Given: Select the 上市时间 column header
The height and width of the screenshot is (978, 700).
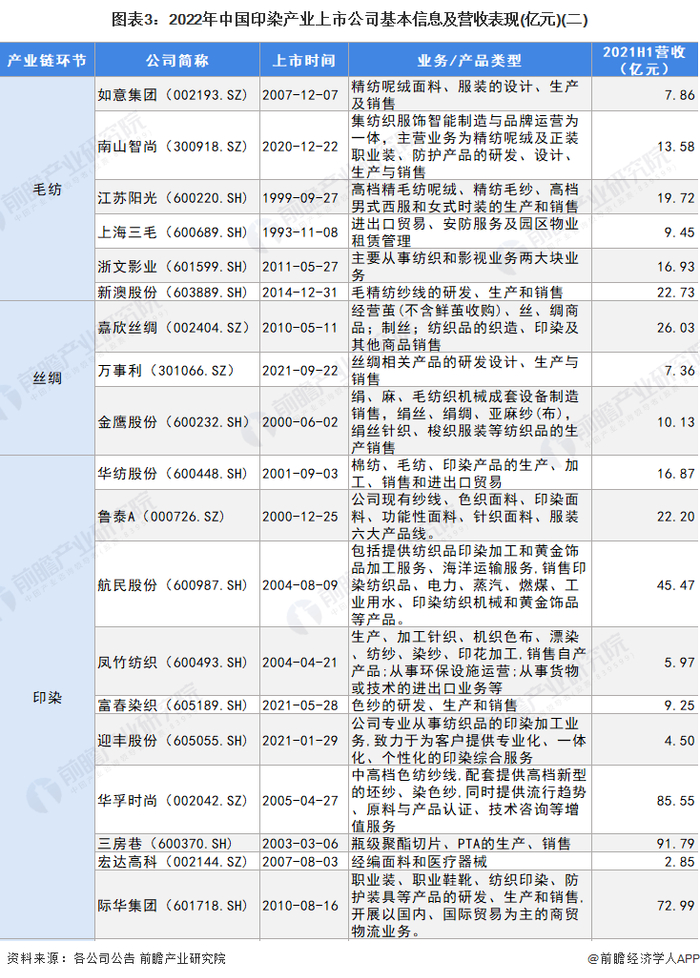Looking at the screenshot, I should click(x=304, y=61).
